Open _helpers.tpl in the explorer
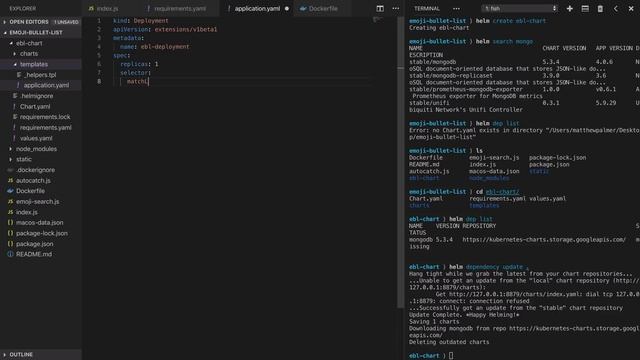Viewport: 640px width, 360px height. tap(41, 75)
